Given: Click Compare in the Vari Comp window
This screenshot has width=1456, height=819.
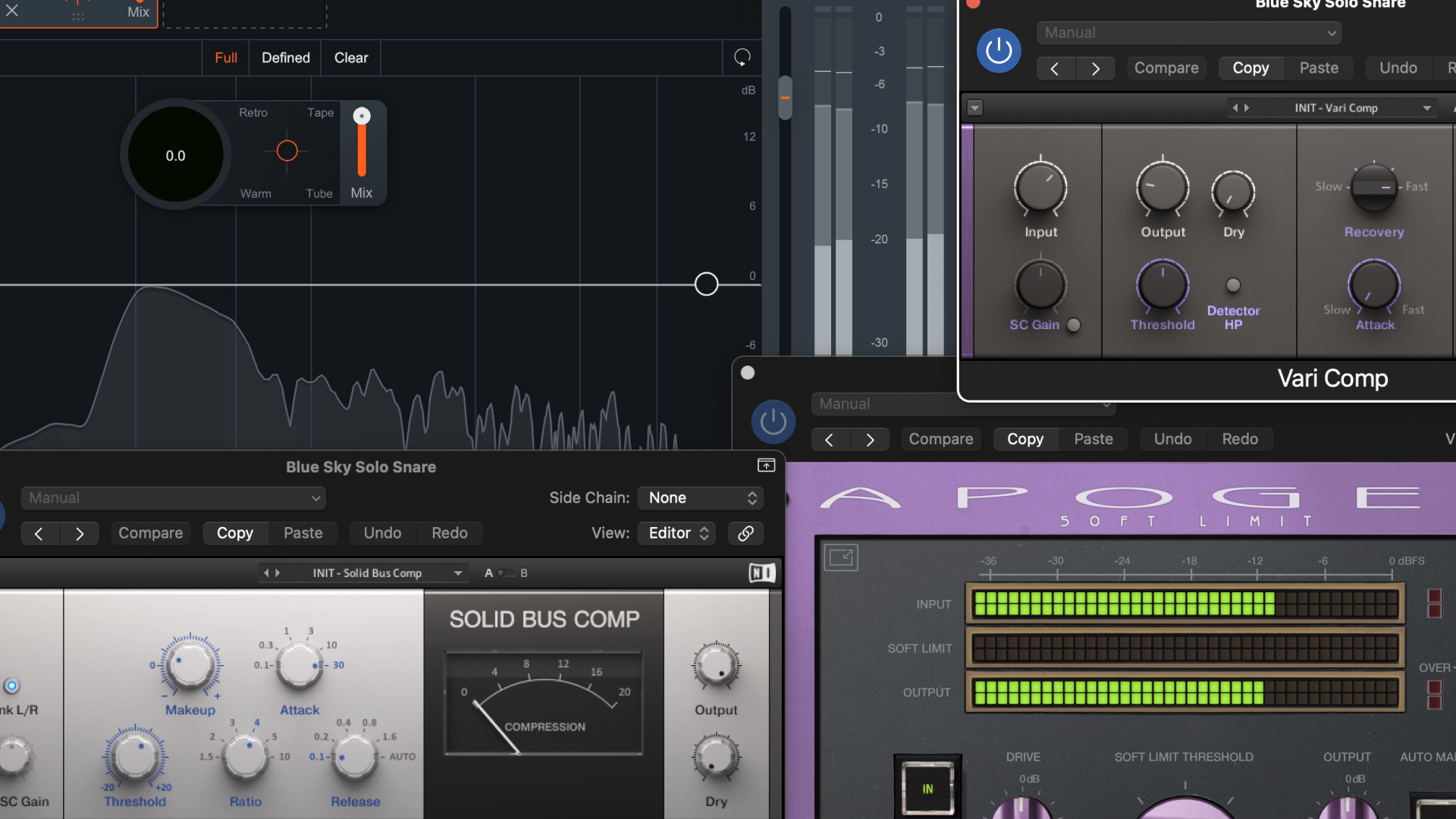Looking at the screenshot, I should point(1166,68).
